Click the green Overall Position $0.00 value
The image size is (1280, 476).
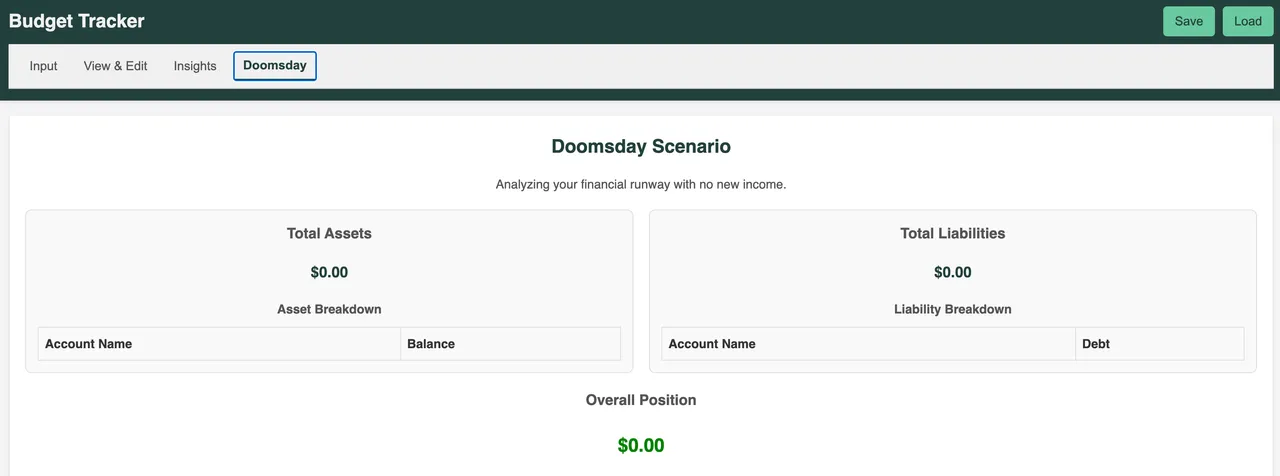click(641, 445)
